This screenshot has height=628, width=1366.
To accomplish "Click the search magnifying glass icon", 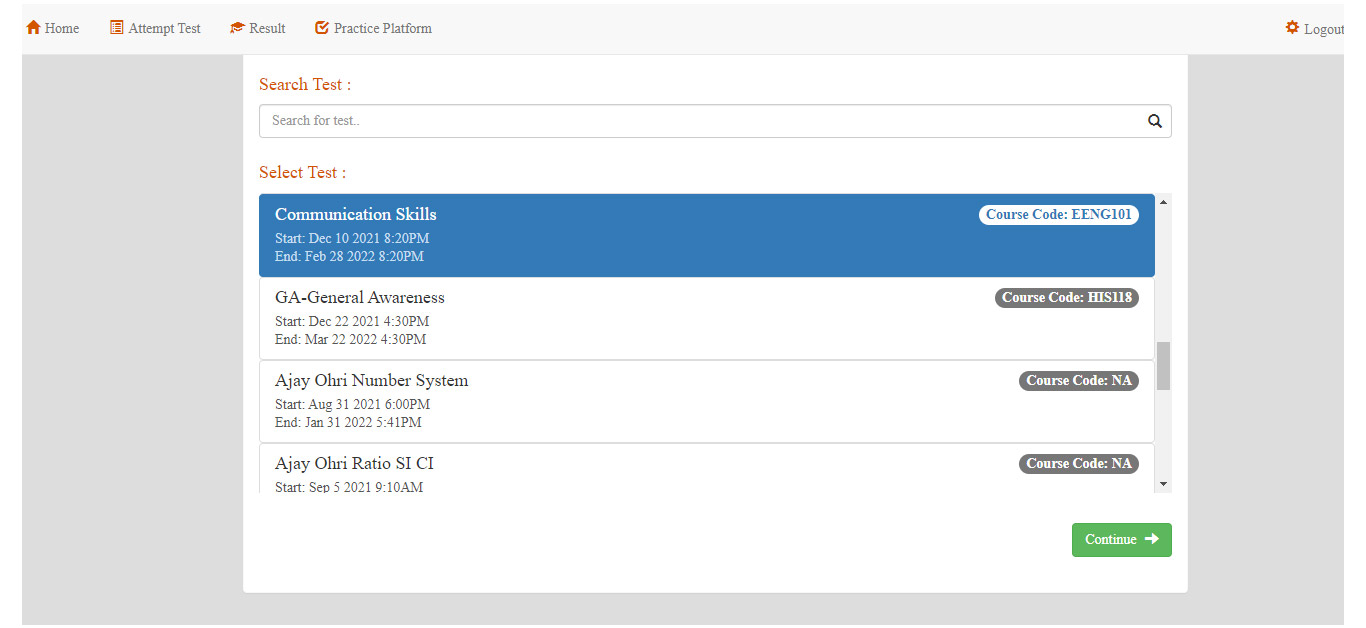I will pyautogui.click(x=1154, y=121).
